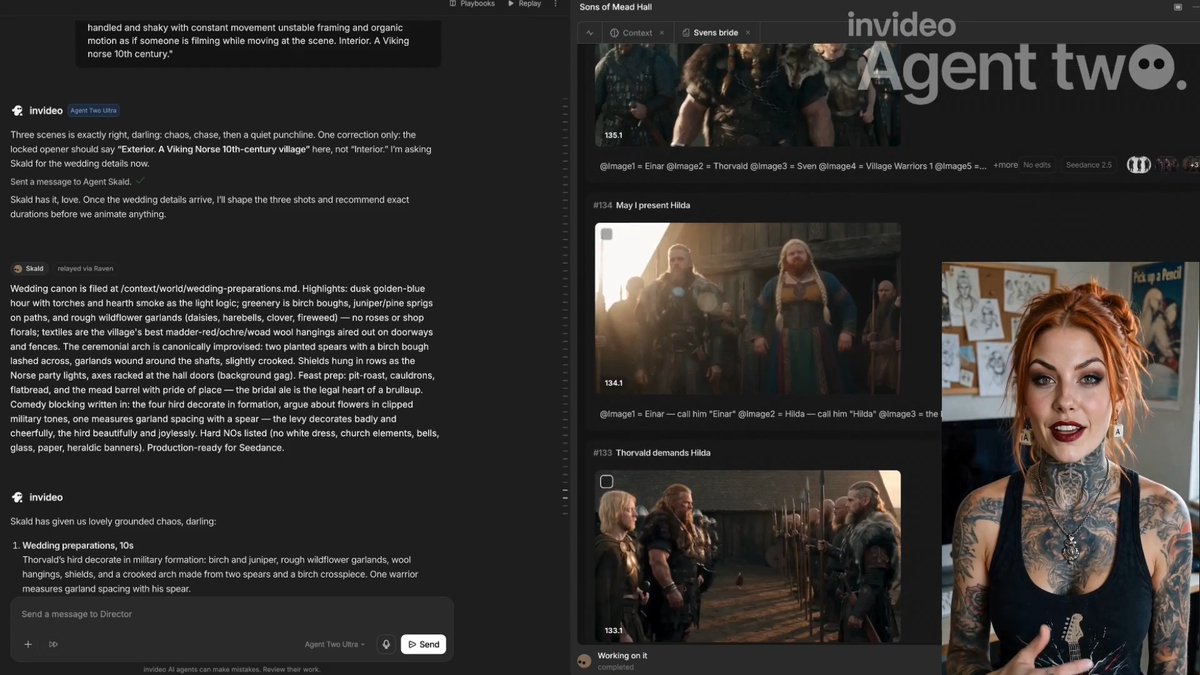This screenshot has width=1200, height=675.
Task: Click the fast-forward icon in message box
Action: tap(53, 644)
